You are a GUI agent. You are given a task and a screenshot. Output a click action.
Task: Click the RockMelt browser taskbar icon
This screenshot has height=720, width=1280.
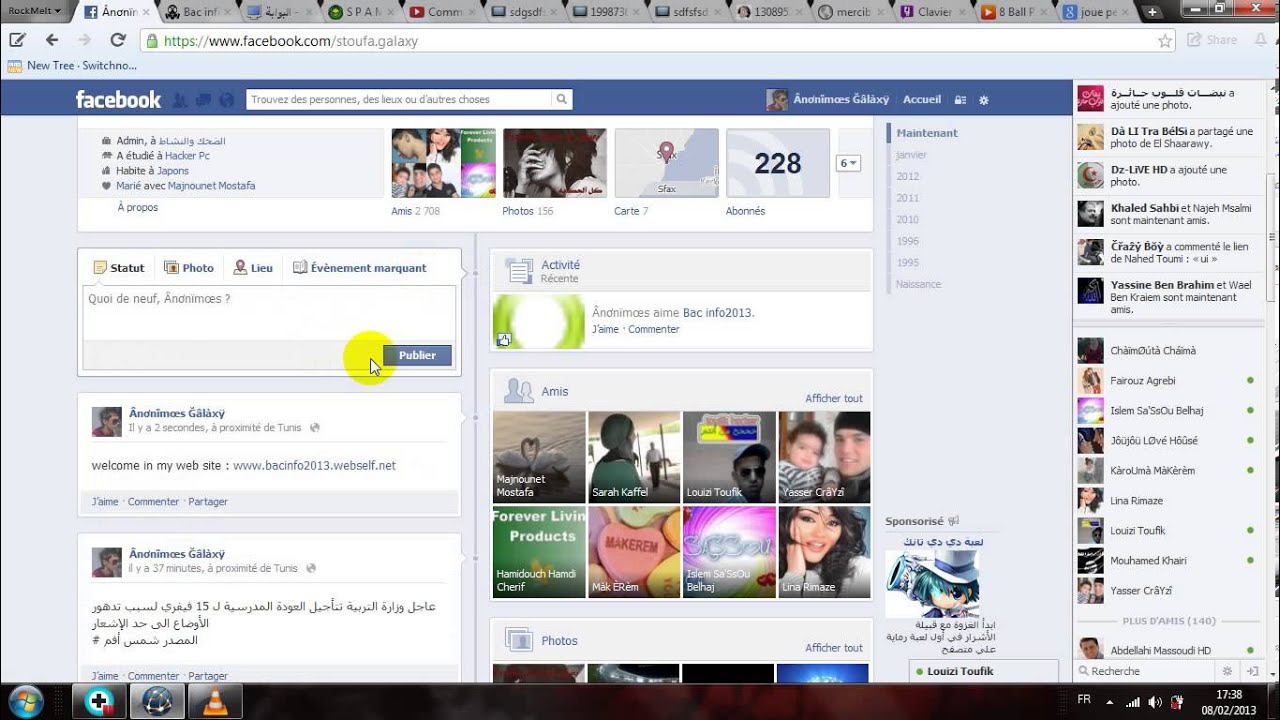point(158,702)
